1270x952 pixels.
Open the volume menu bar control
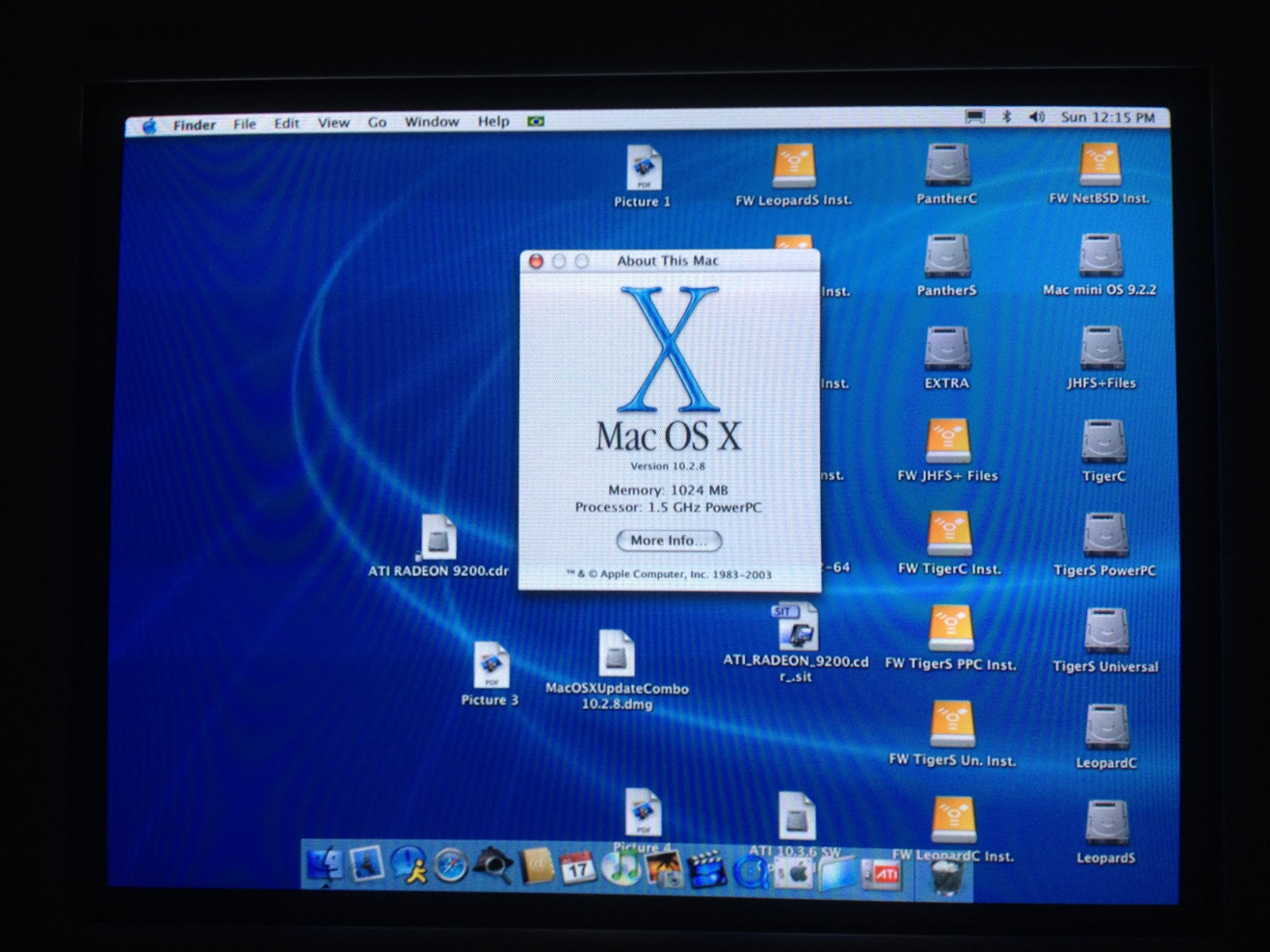1036,117
